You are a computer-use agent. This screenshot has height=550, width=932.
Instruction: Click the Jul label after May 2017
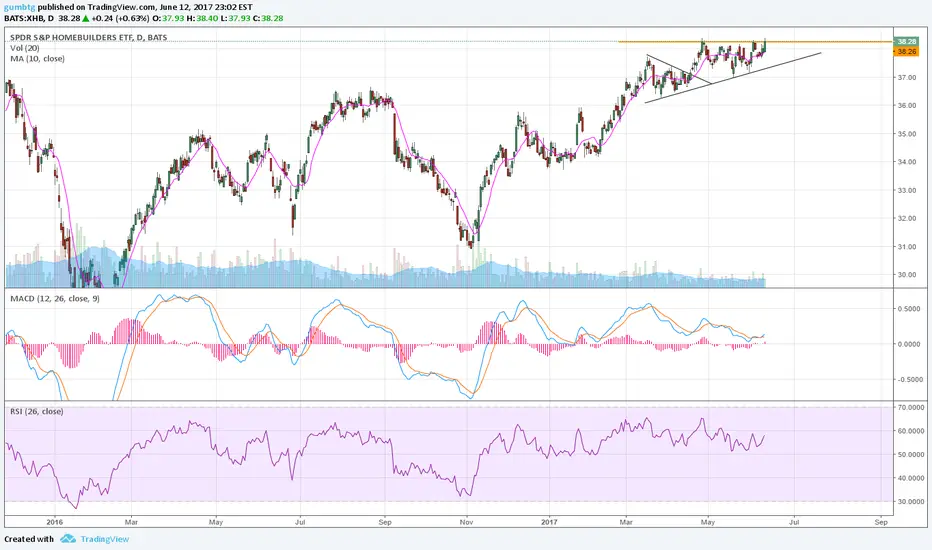tap(794, 522)
